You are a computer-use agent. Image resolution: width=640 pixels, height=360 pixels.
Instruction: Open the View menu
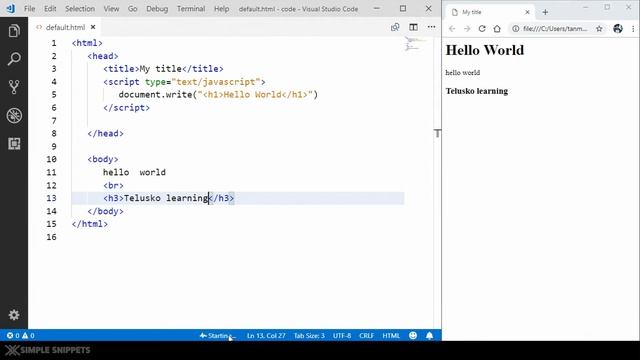tap(111, 9)
